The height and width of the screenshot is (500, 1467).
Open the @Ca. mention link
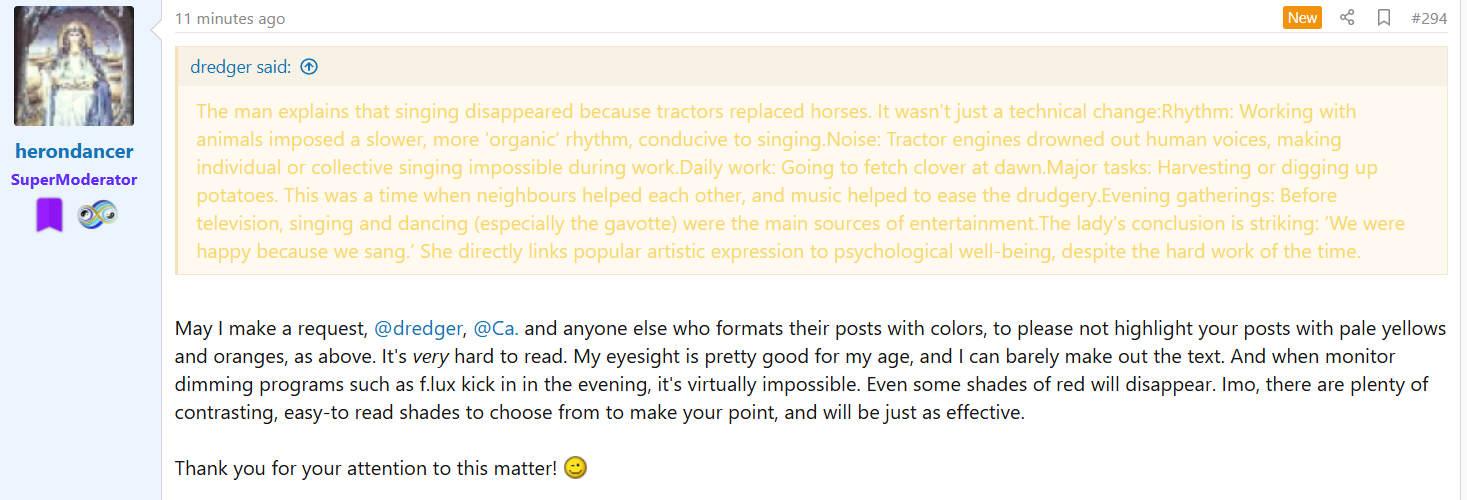click(496, 328)
